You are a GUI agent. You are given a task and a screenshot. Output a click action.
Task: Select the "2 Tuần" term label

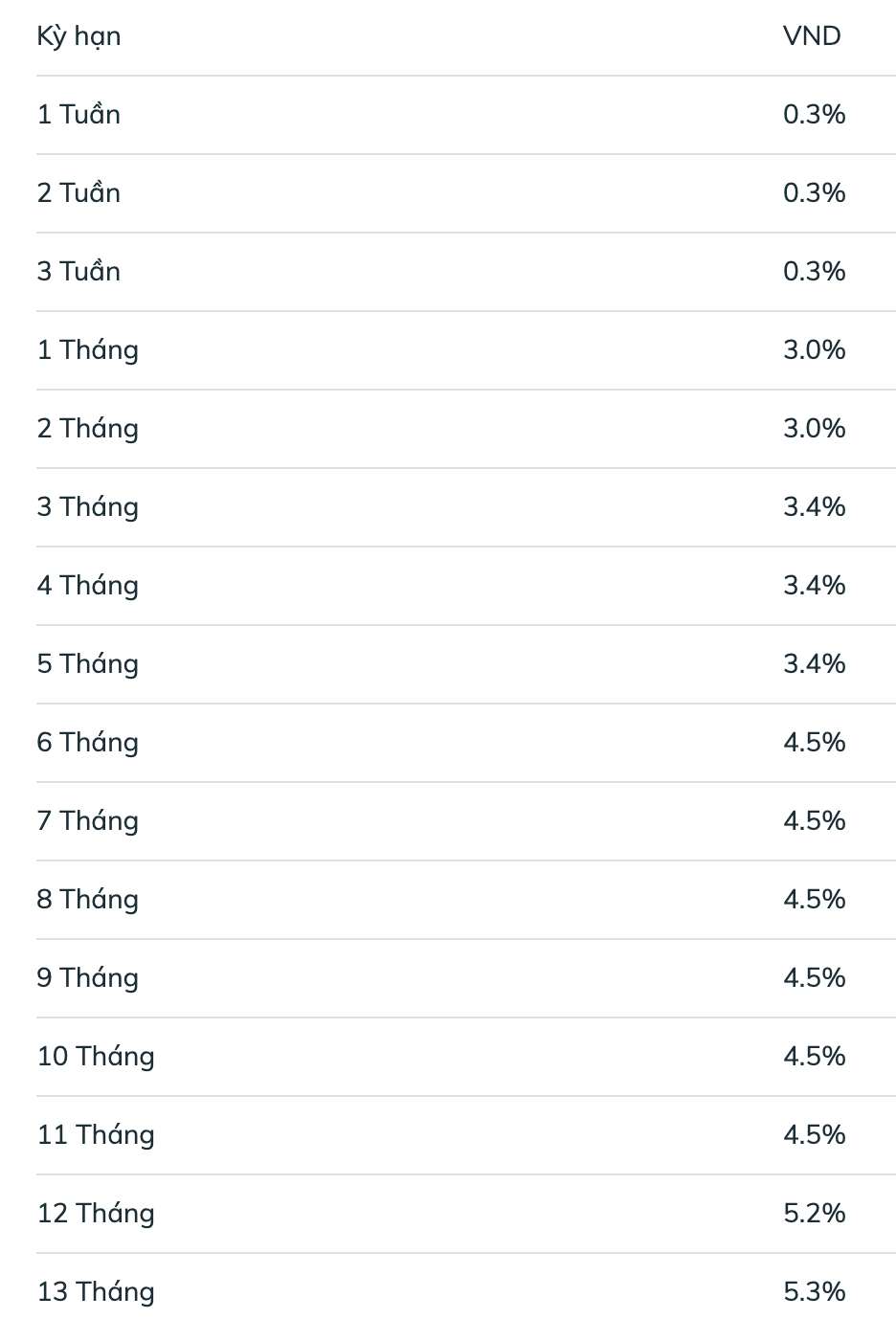78,193
